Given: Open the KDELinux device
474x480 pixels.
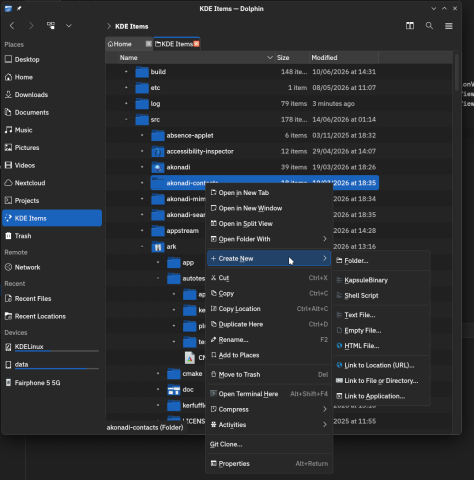Looking at the screenshot, I should [52, 347].
